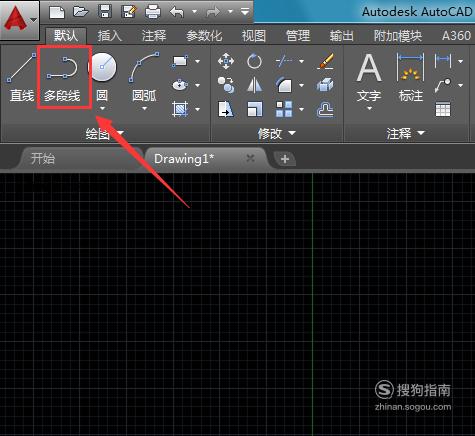Expand the Trim tool dropdown arrow

pyautogui.click(x=301, y=61)
